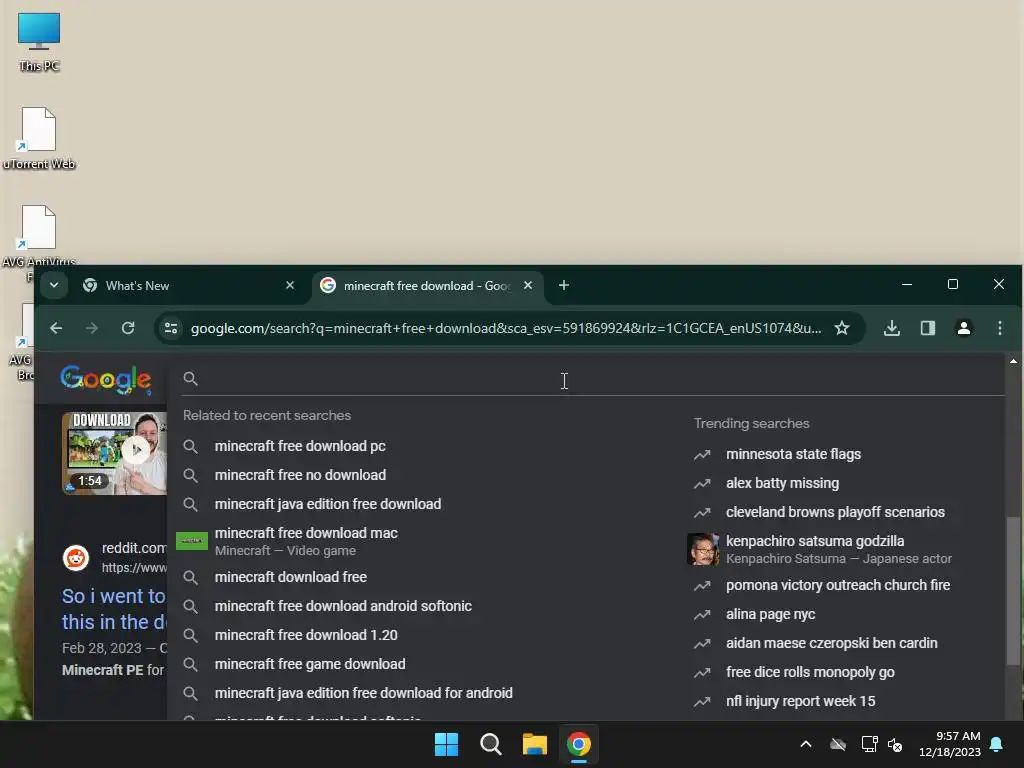The width and height of the screenshot is (1024, 768).
Task: Open the taskbar clock showing 9:57 AM
Action: (x=950, y=744)
